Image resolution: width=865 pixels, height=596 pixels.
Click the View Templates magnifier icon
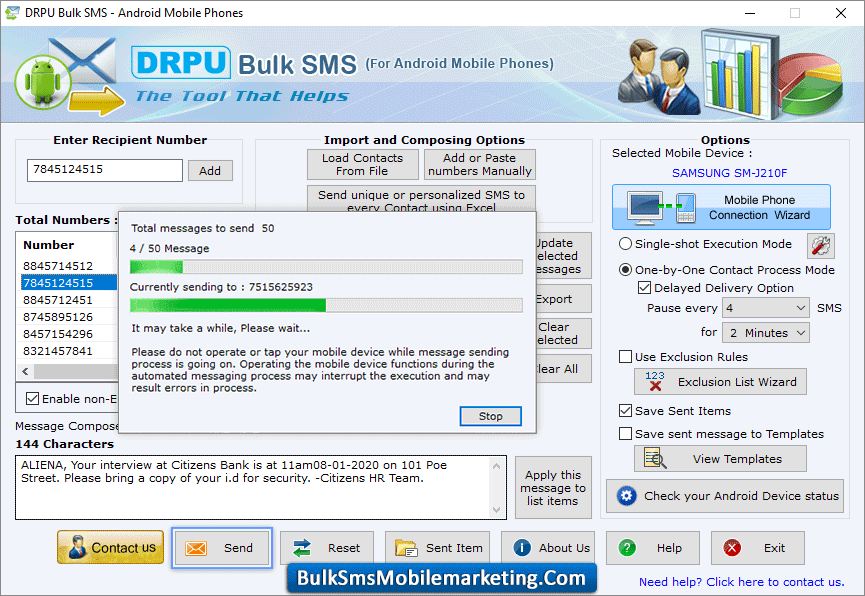[655, 459]
